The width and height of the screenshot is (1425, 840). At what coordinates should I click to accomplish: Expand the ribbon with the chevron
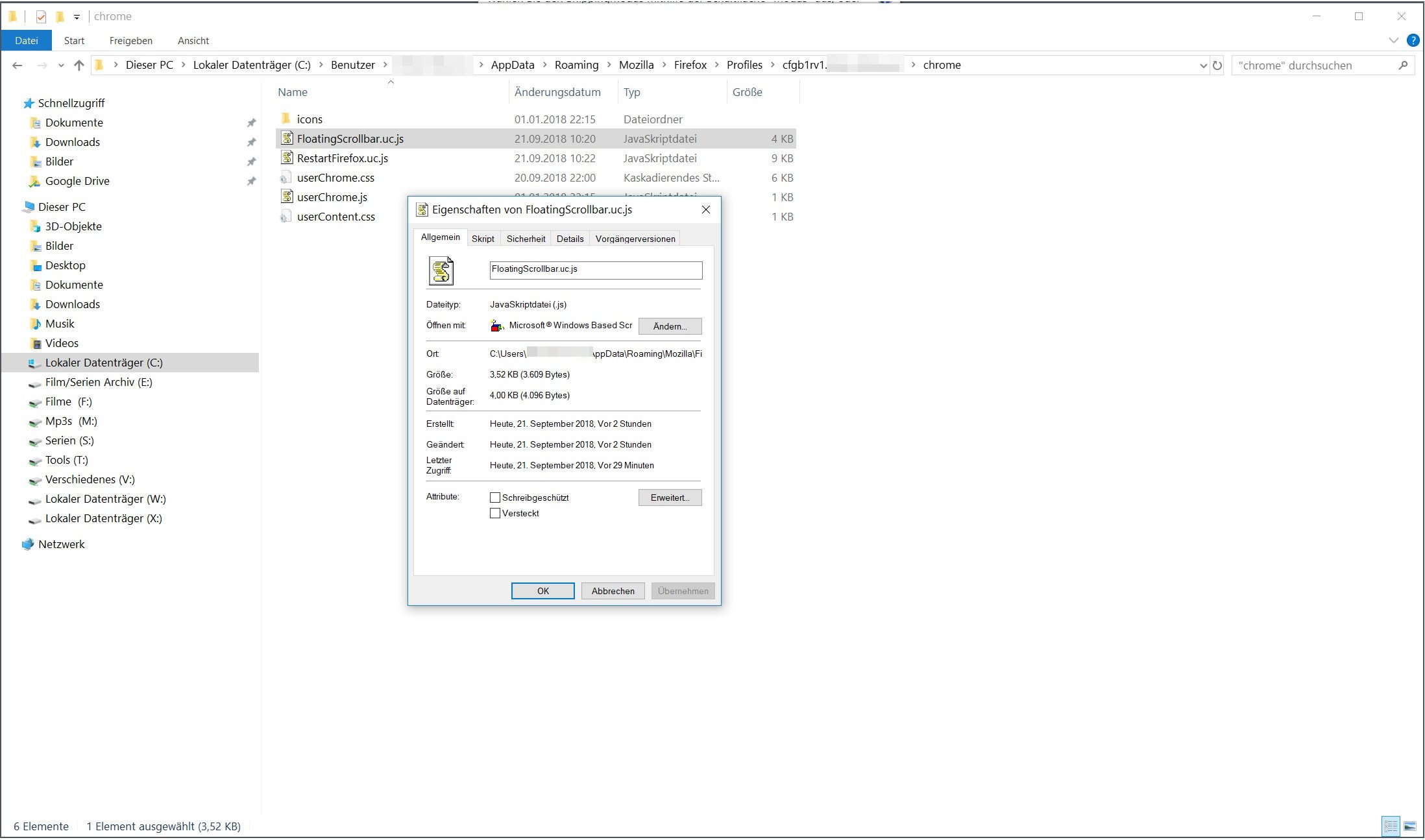tap(1393, 40)
